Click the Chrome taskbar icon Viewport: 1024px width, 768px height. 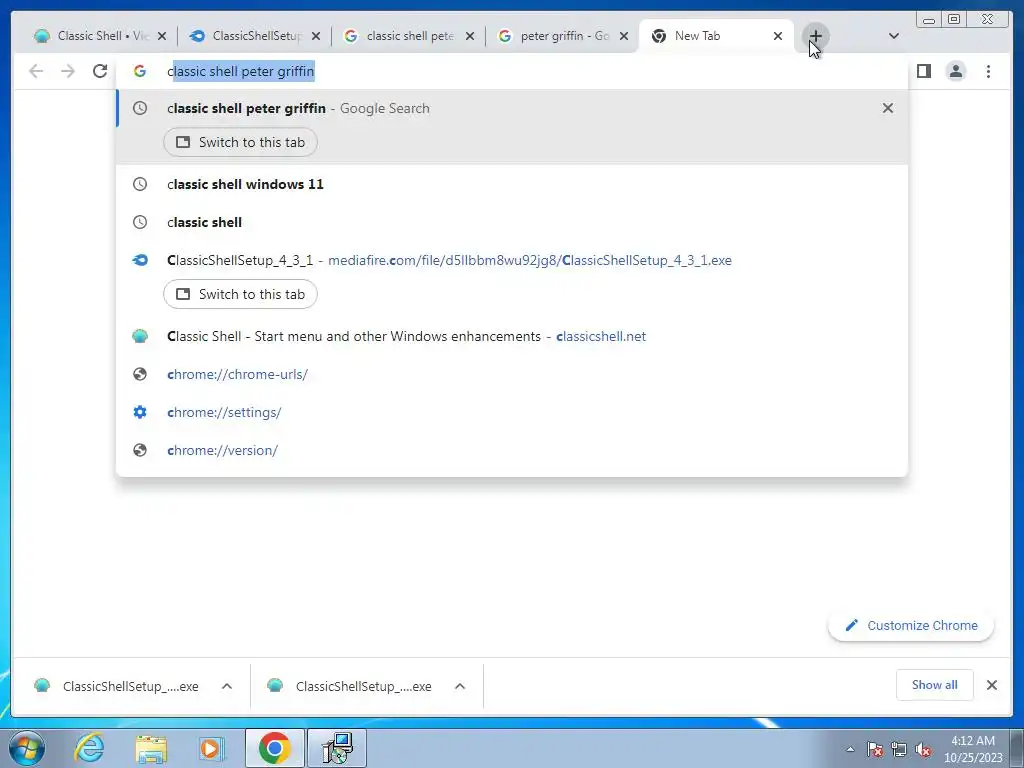click(x=274, y=748)
